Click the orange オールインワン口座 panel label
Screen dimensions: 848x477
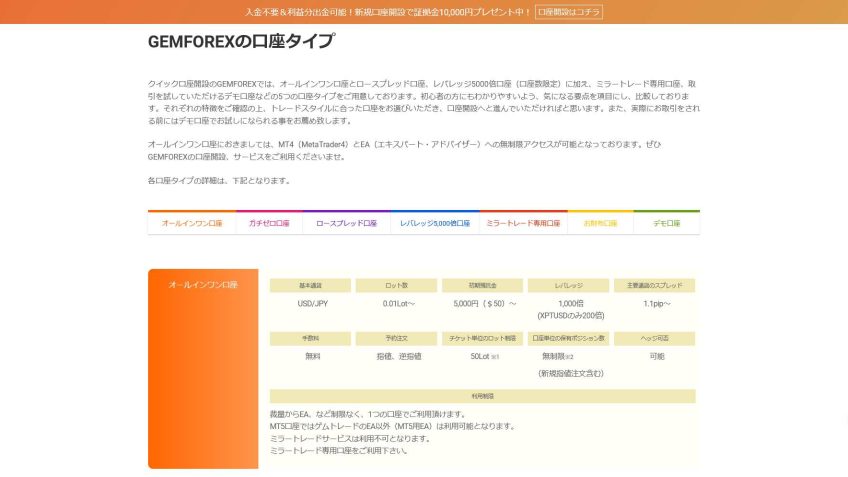coord(203,285)
